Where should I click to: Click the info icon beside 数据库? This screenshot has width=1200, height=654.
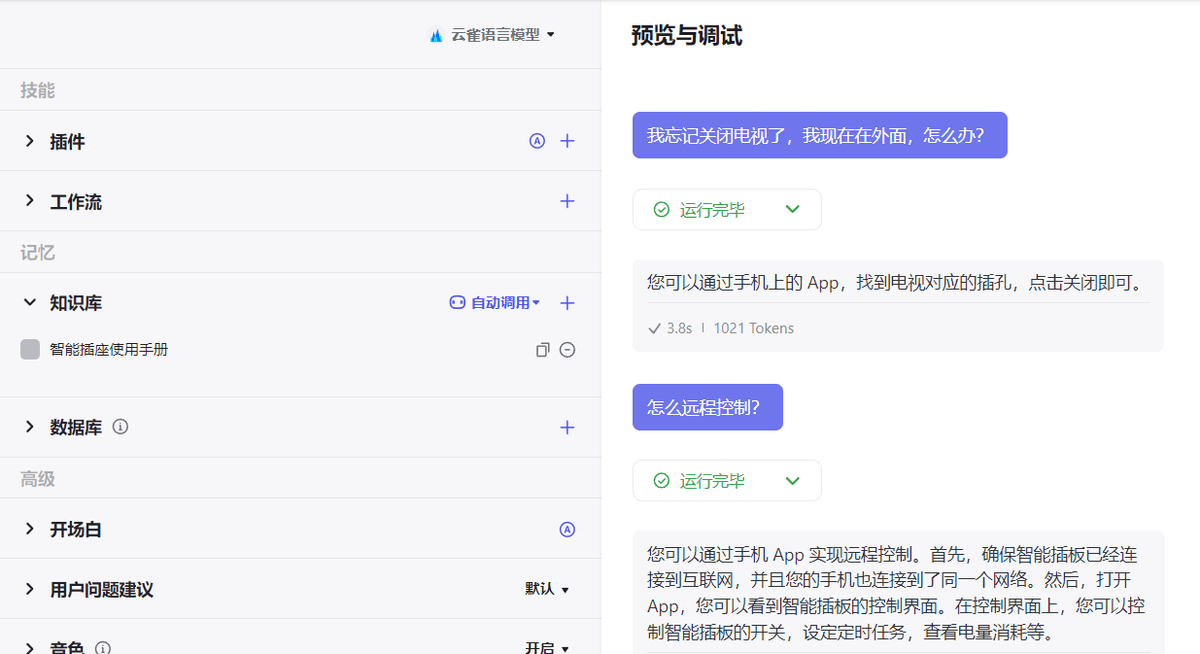point(121,427)
